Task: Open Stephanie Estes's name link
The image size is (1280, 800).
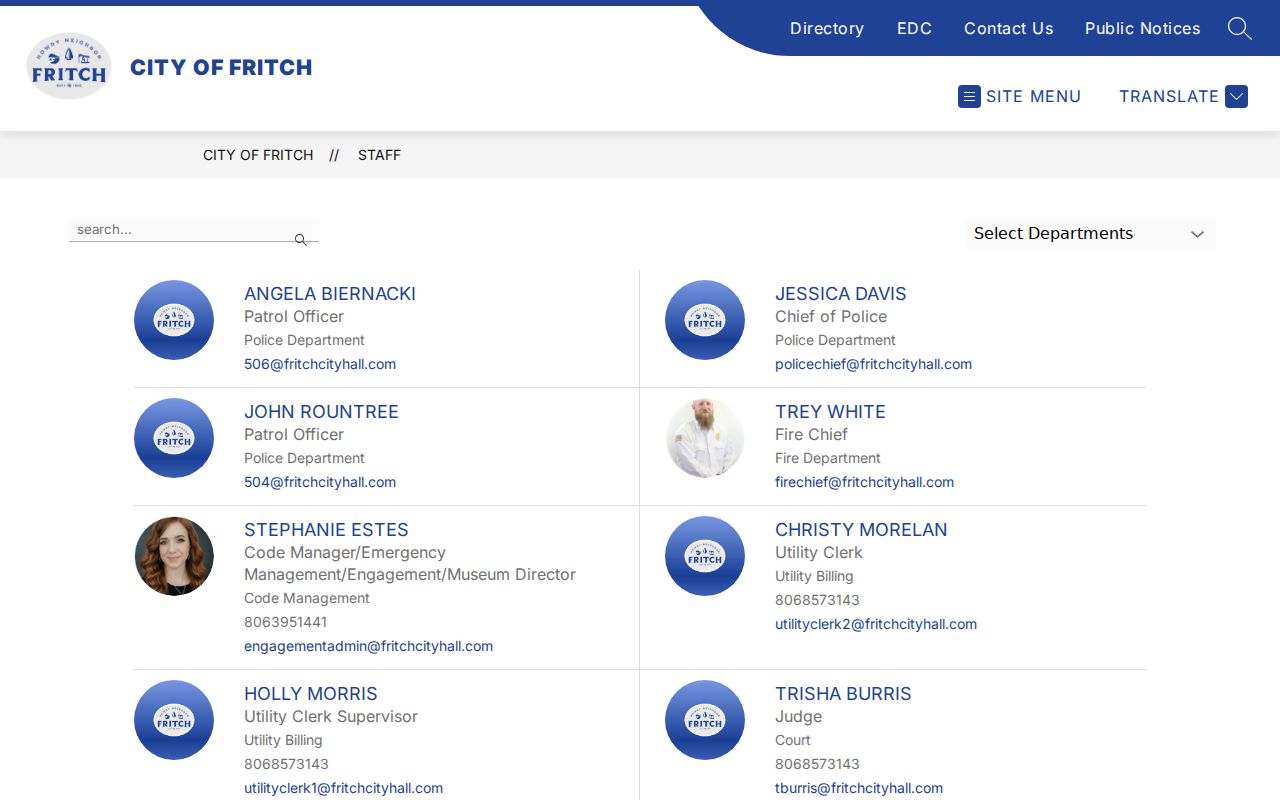Action: click(326, 530)
